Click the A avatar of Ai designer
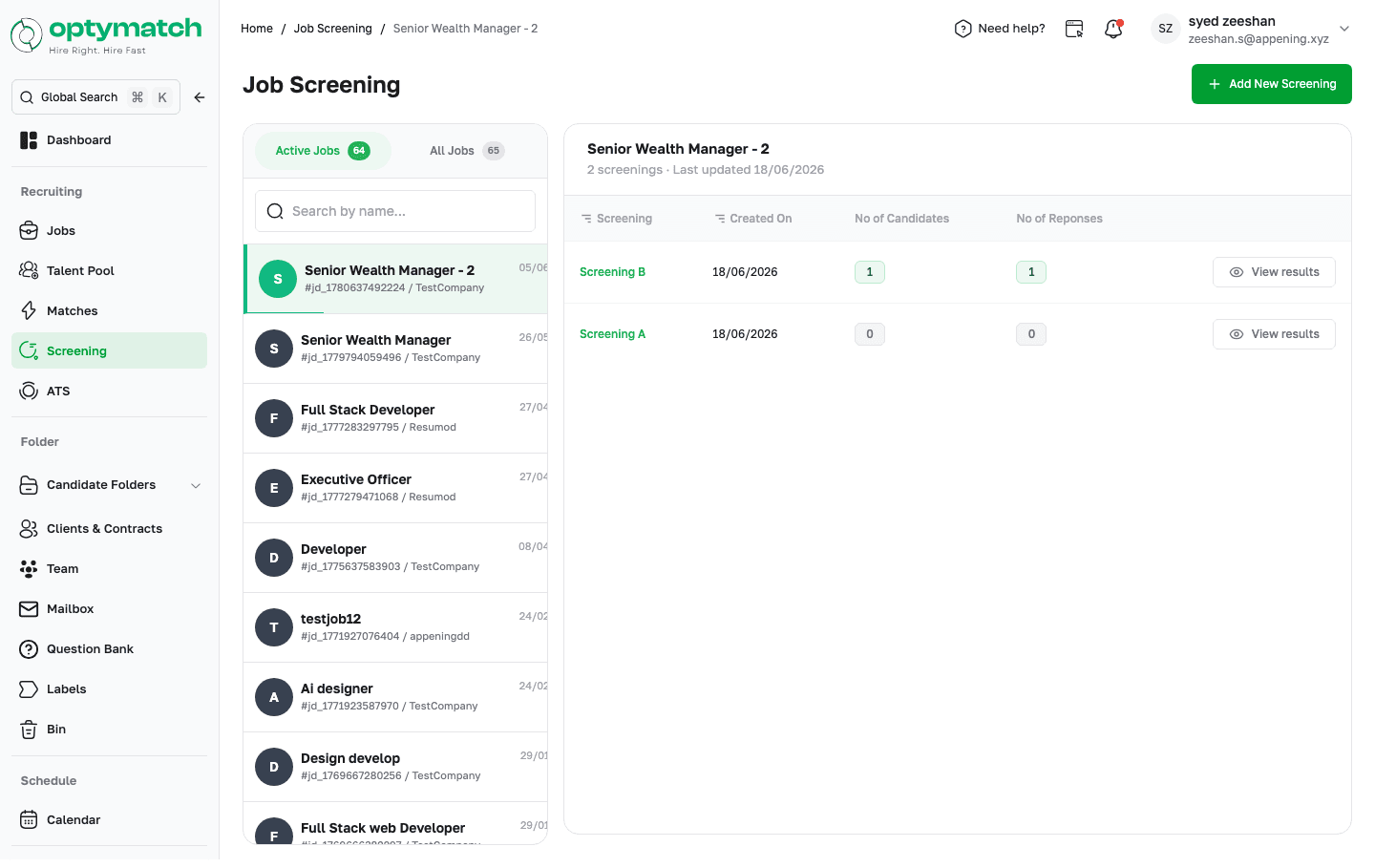Viewport: 1375px width, 868px height. 274,697
